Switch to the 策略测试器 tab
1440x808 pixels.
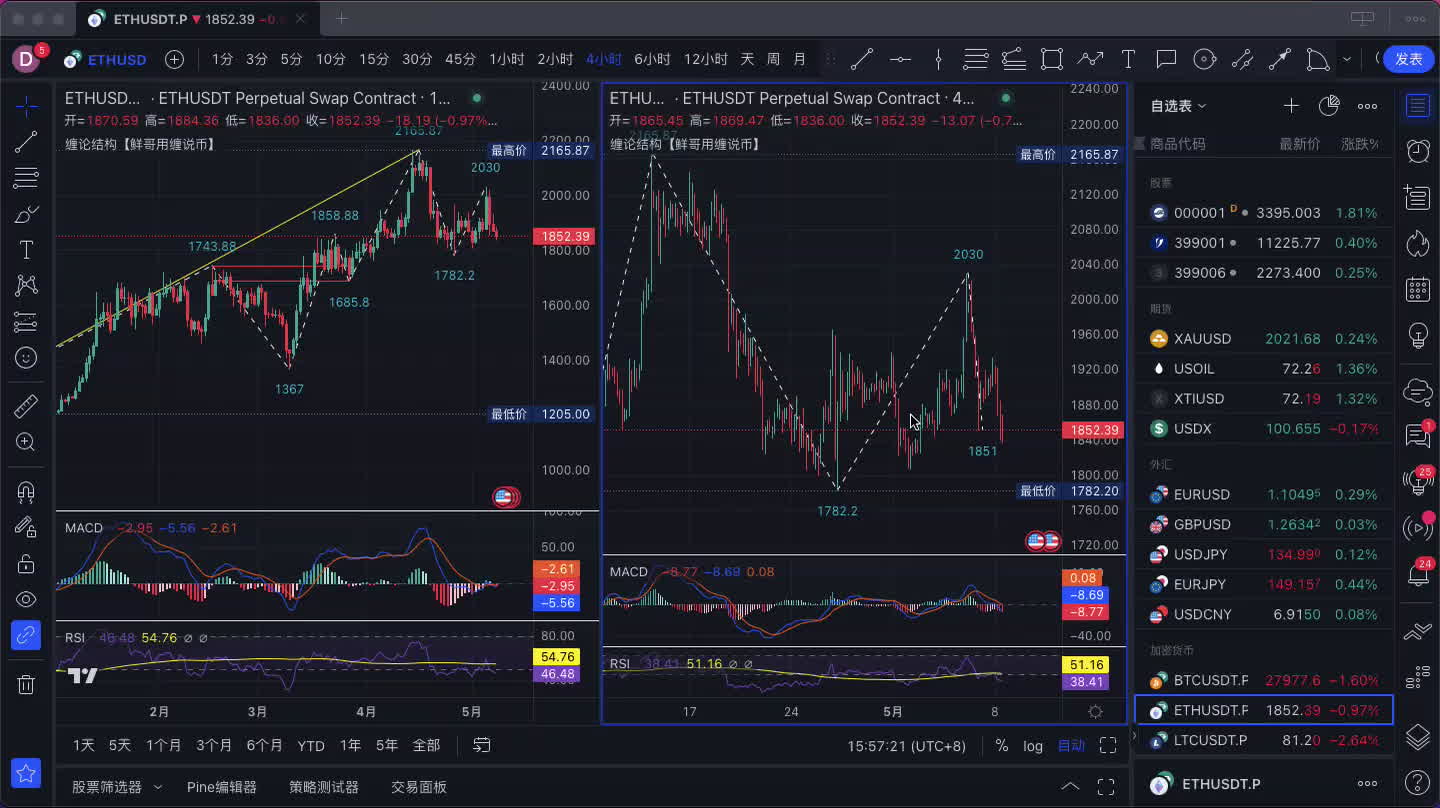[324, 788]
